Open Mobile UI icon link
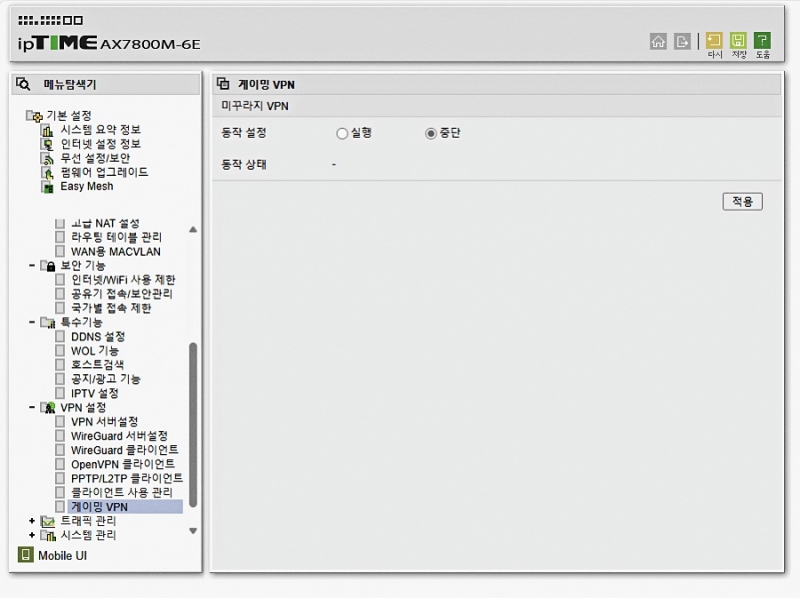The width and height of the screenshot is (800, 598). (x=26, y=555)
